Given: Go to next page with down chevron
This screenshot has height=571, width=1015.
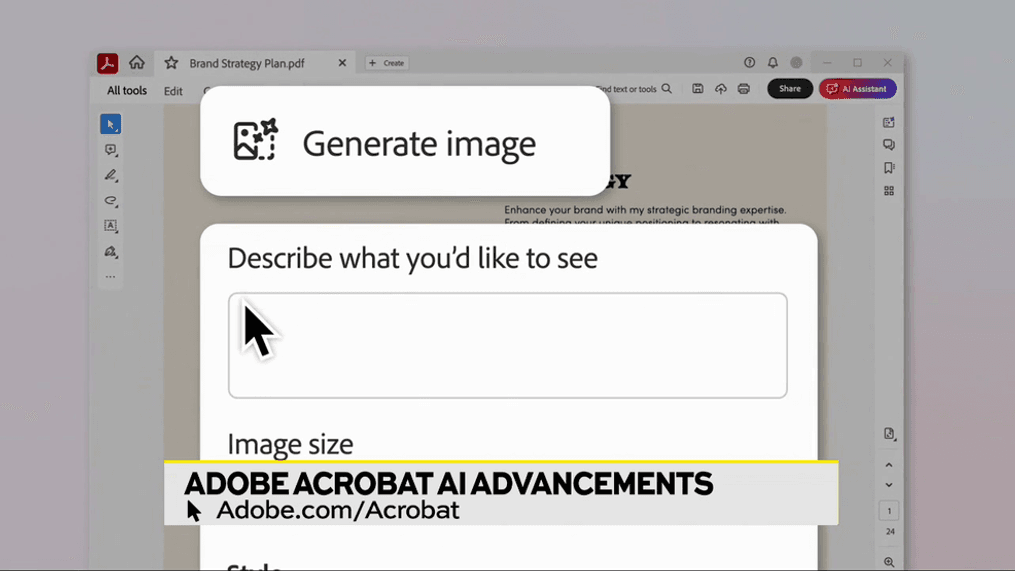Looking at the screenshot, I should tap(889, 485).
